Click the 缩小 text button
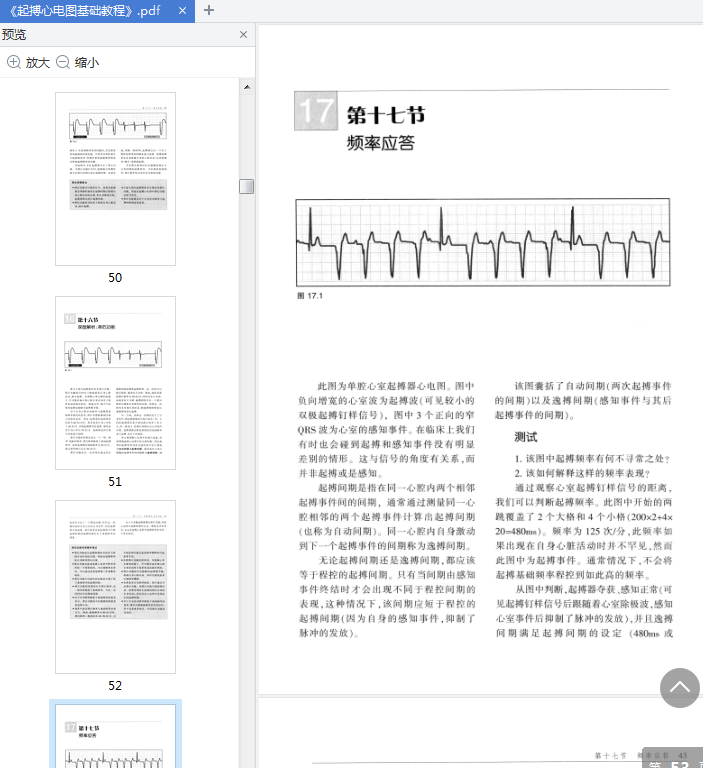 pos(87,63)
